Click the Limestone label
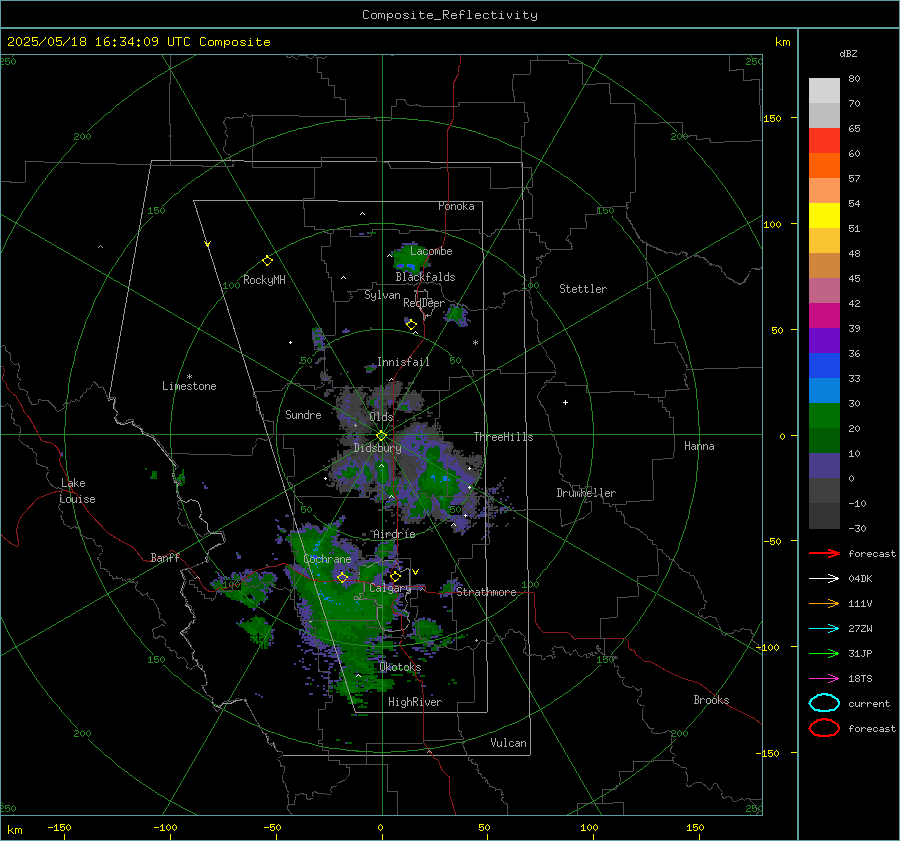Image resolution: width=900 pixels, height=841 pixels. [x=189, y=386]
